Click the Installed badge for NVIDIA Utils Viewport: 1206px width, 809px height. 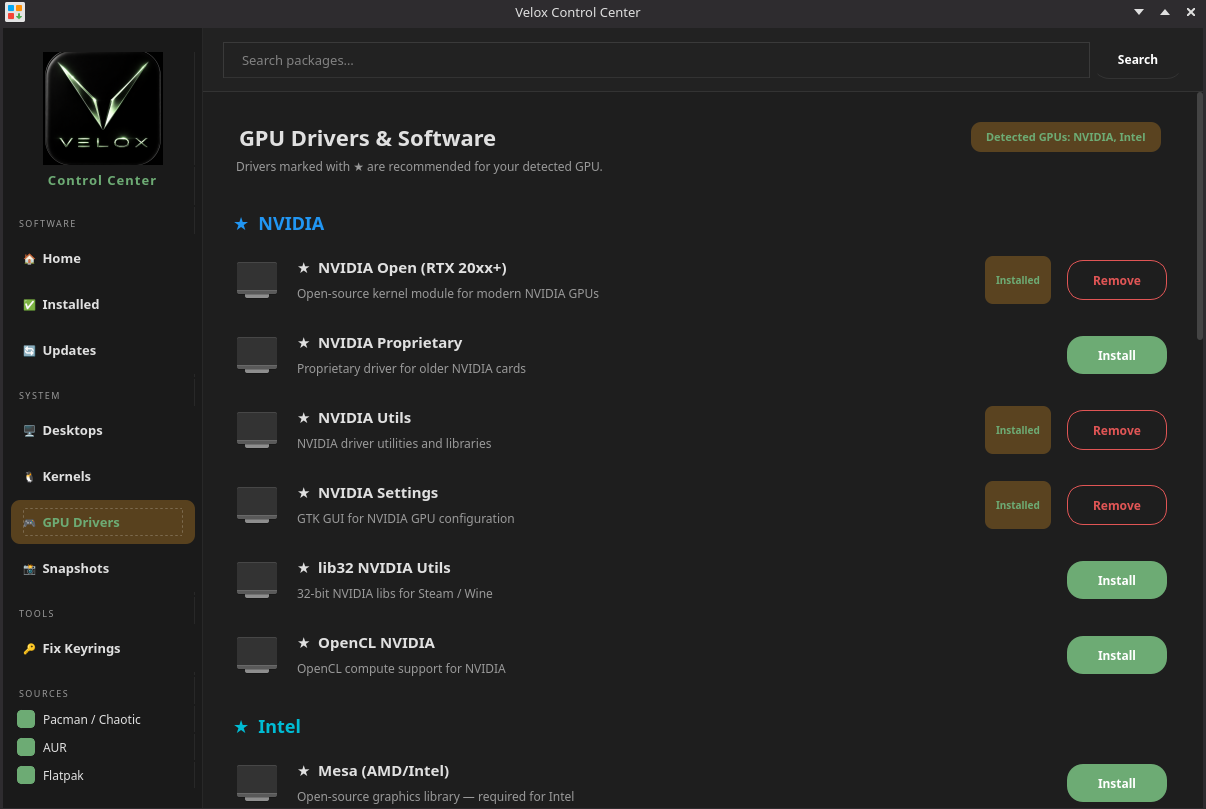click(1018, 430)
